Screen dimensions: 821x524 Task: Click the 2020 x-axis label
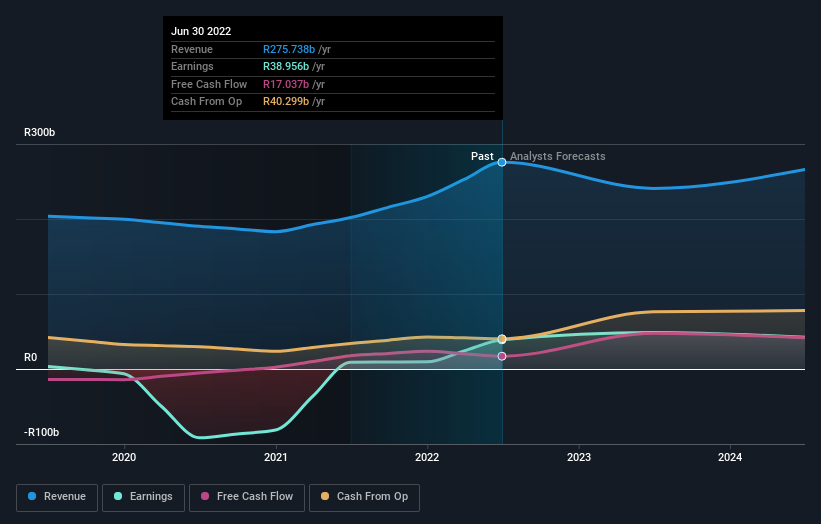click(x=124, y=457)
